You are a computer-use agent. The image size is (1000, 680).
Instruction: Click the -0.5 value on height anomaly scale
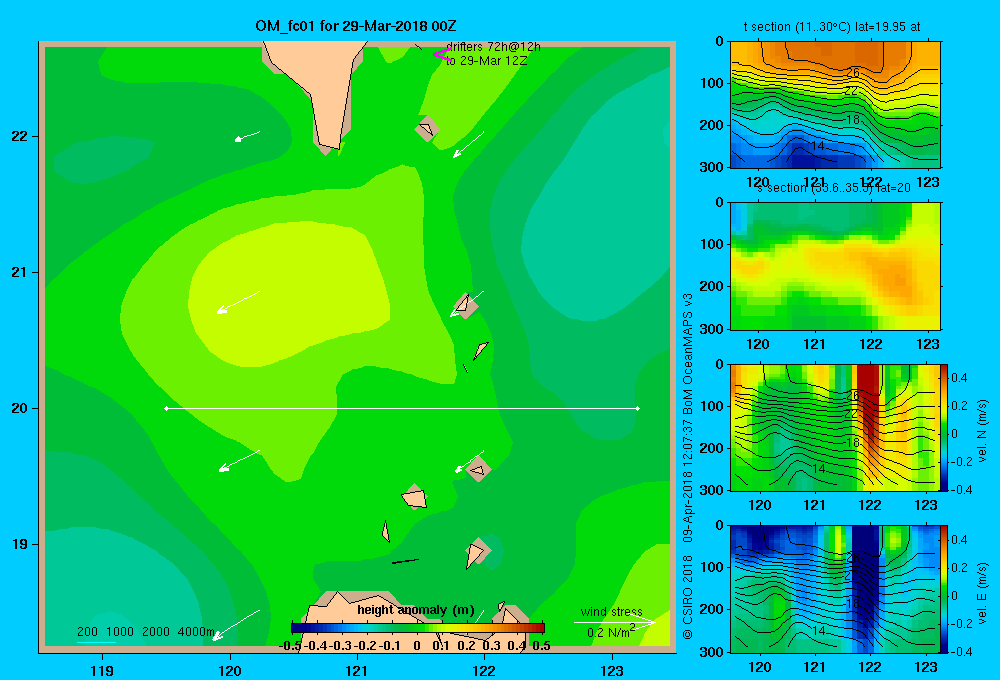coord(290,646)
